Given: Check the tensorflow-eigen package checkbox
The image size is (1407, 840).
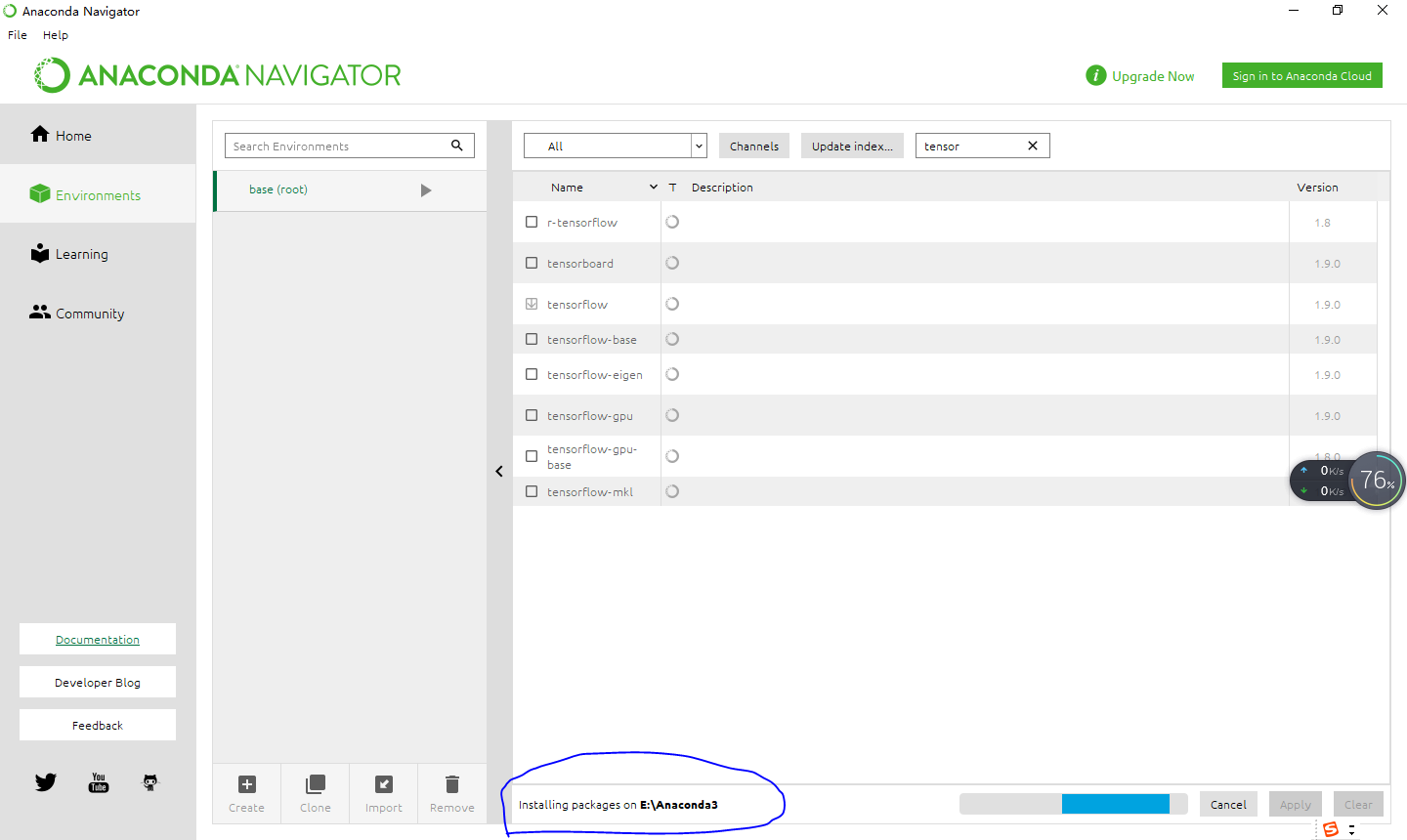Looking at the screenshot, I should click(532, 374).
